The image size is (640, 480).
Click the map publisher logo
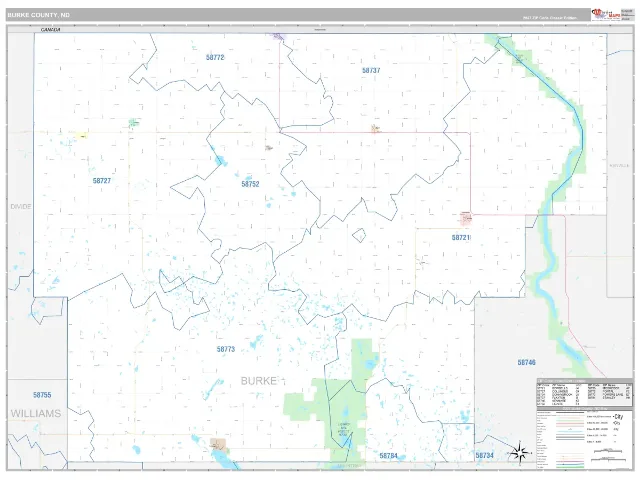point(606,15)
